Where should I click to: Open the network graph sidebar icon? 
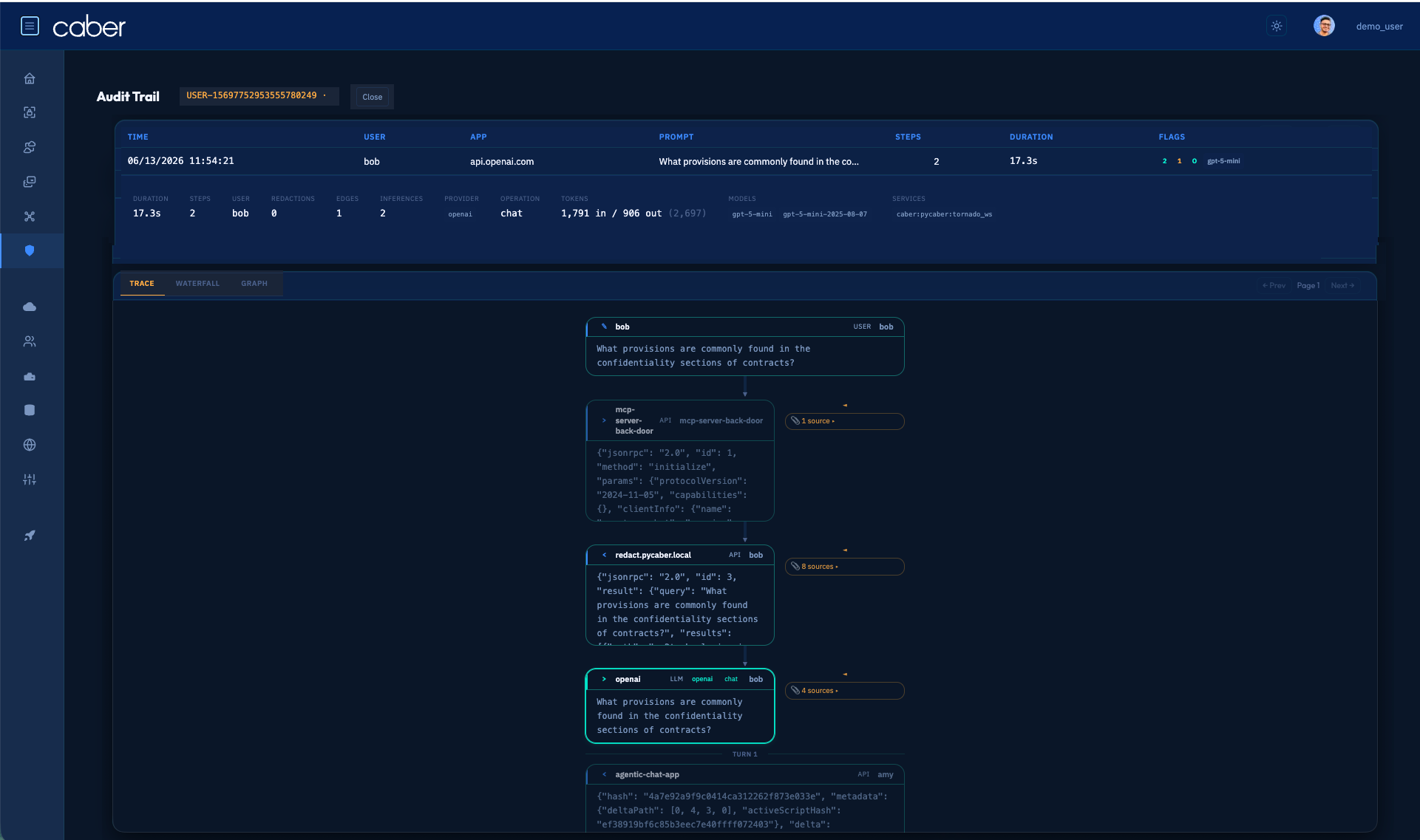tap(30, 216)
